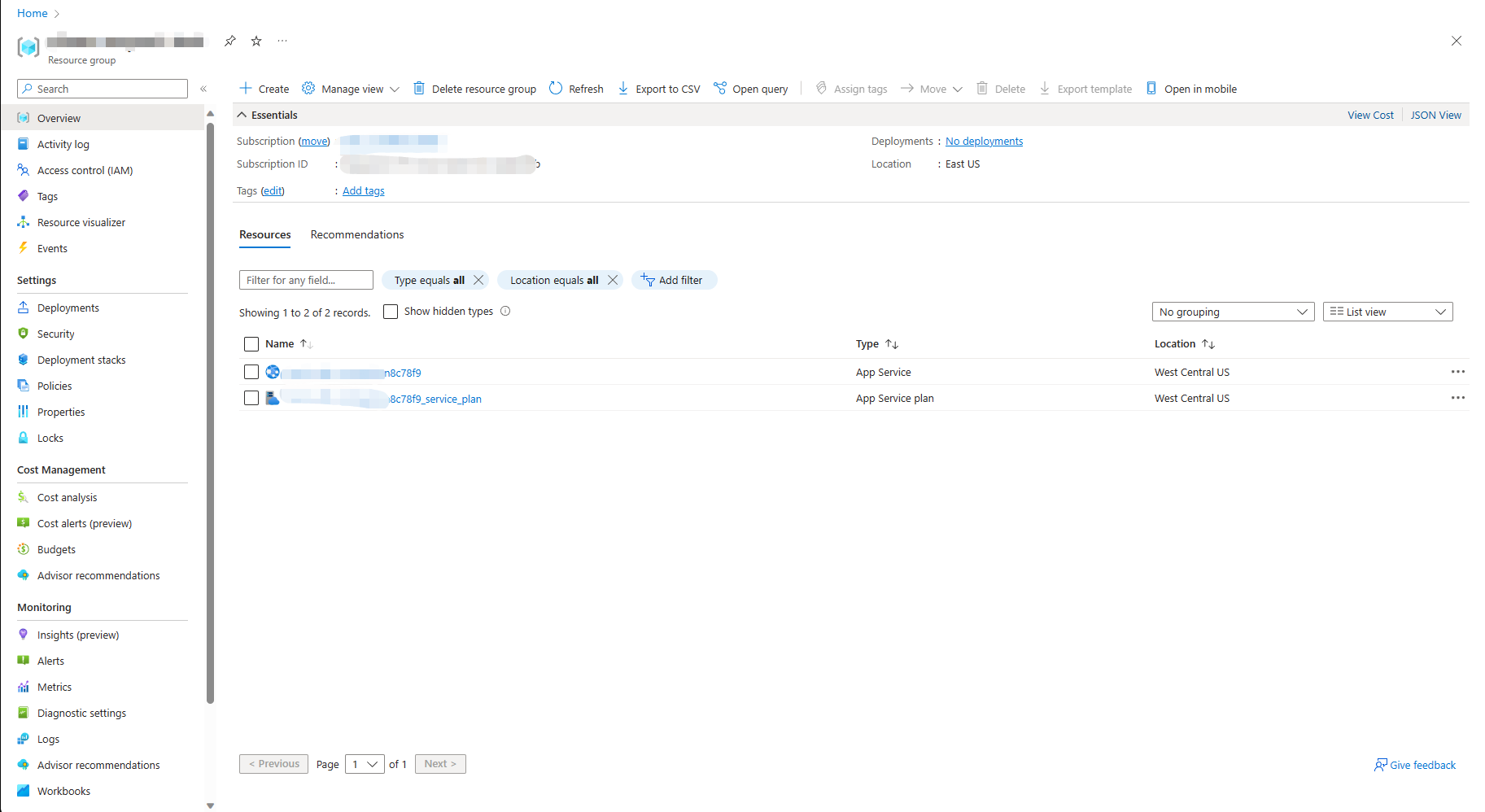Pin the resource group to dashboard

(x=230, y=41)
